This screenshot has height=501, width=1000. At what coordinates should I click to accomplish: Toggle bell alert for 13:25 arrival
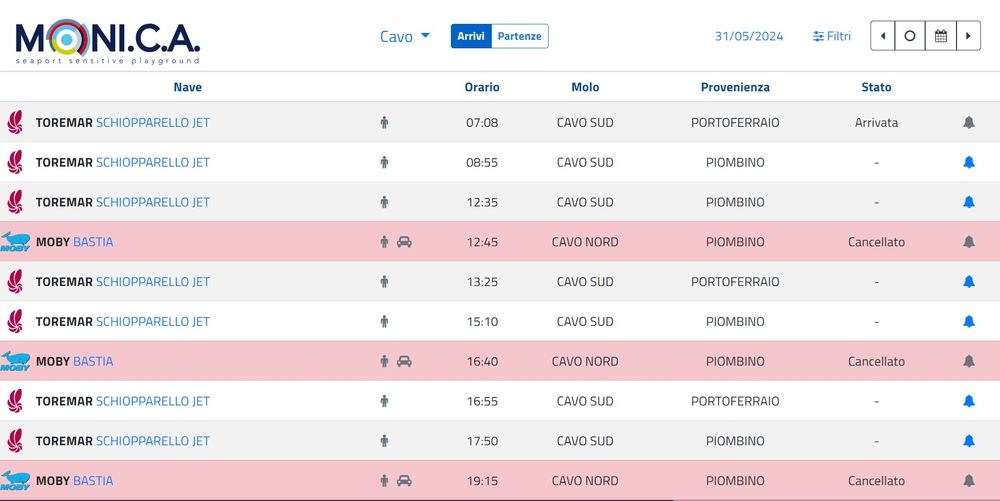968,282
